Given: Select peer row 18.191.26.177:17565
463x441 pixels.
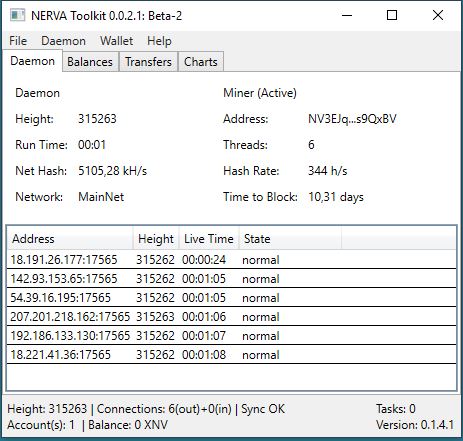Looking at the screenshot, I should [x=231, y=260].
